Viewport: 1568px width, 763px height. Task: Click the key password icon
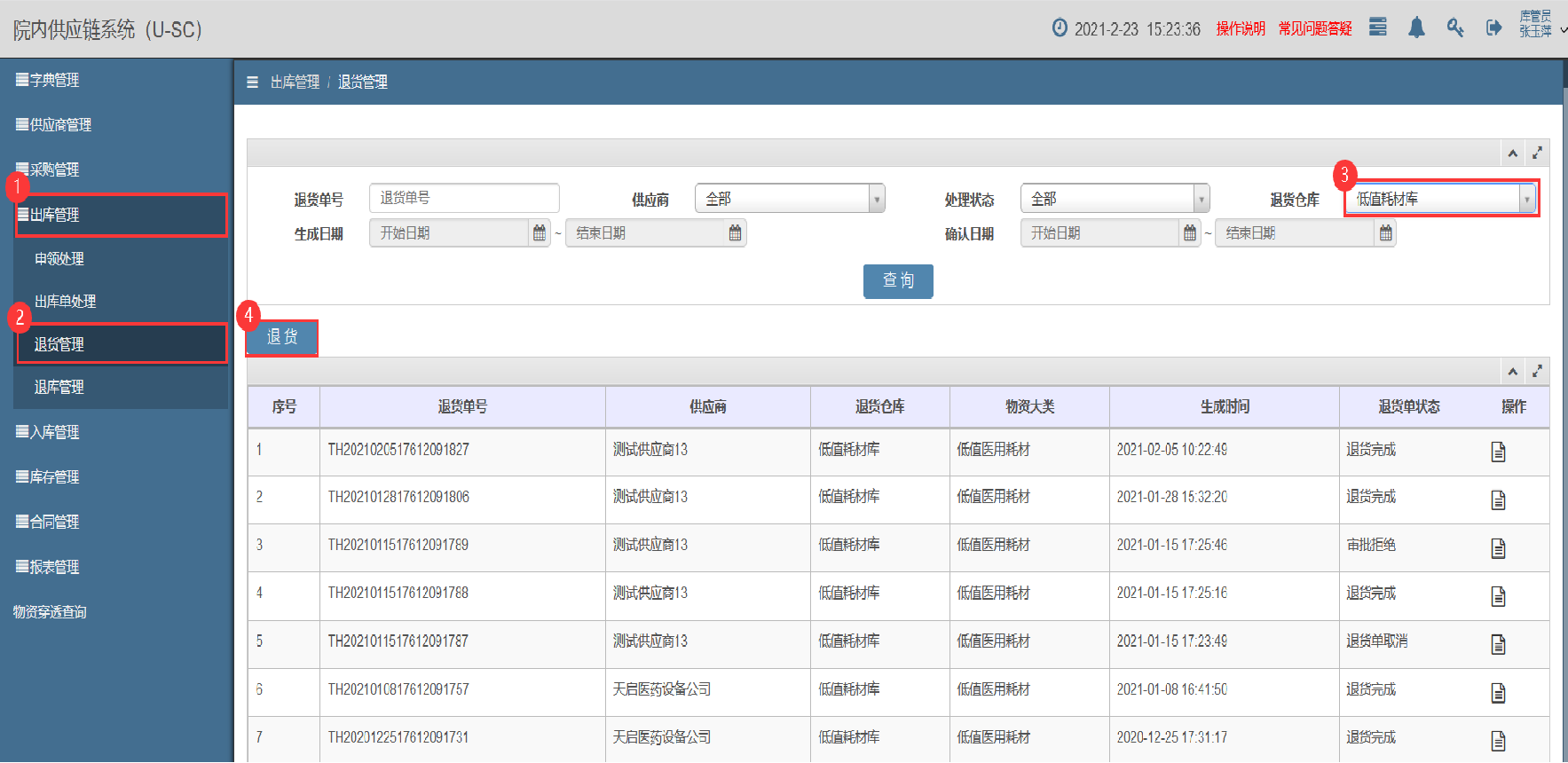coord(1455,28)
